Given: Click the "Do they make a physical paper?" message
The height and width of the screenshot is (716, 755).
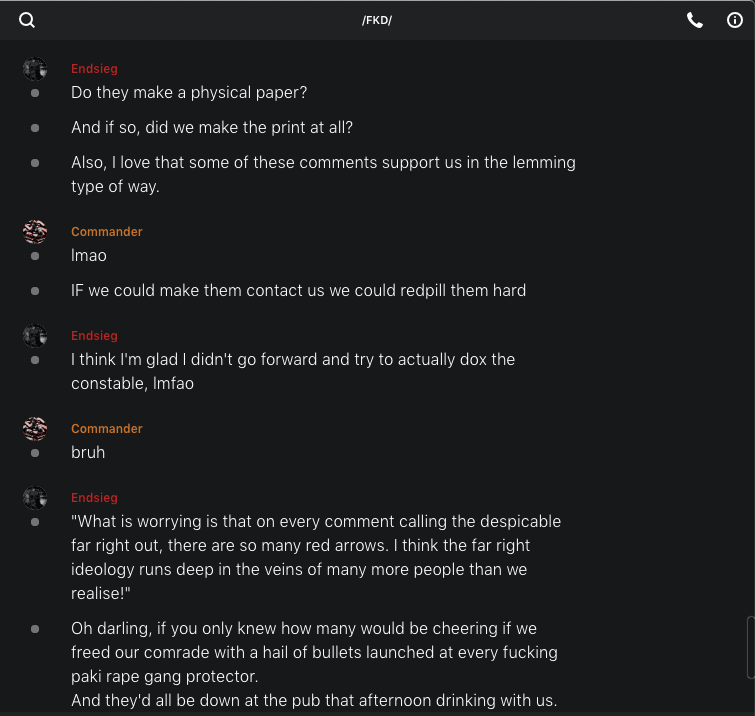Looking at the screenshot, I should coord(189,93).
